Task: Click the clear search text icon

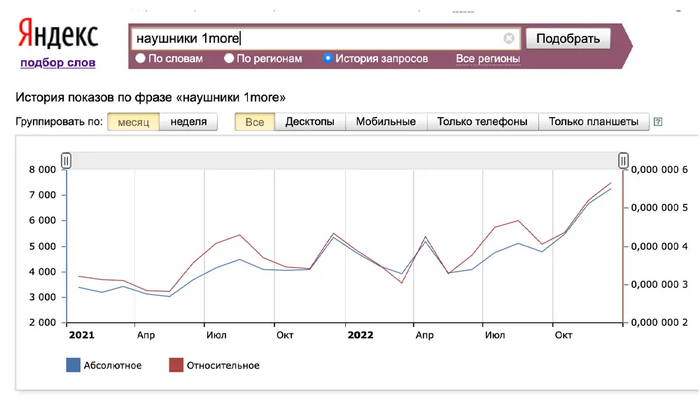Action: (x=509, y=39)
